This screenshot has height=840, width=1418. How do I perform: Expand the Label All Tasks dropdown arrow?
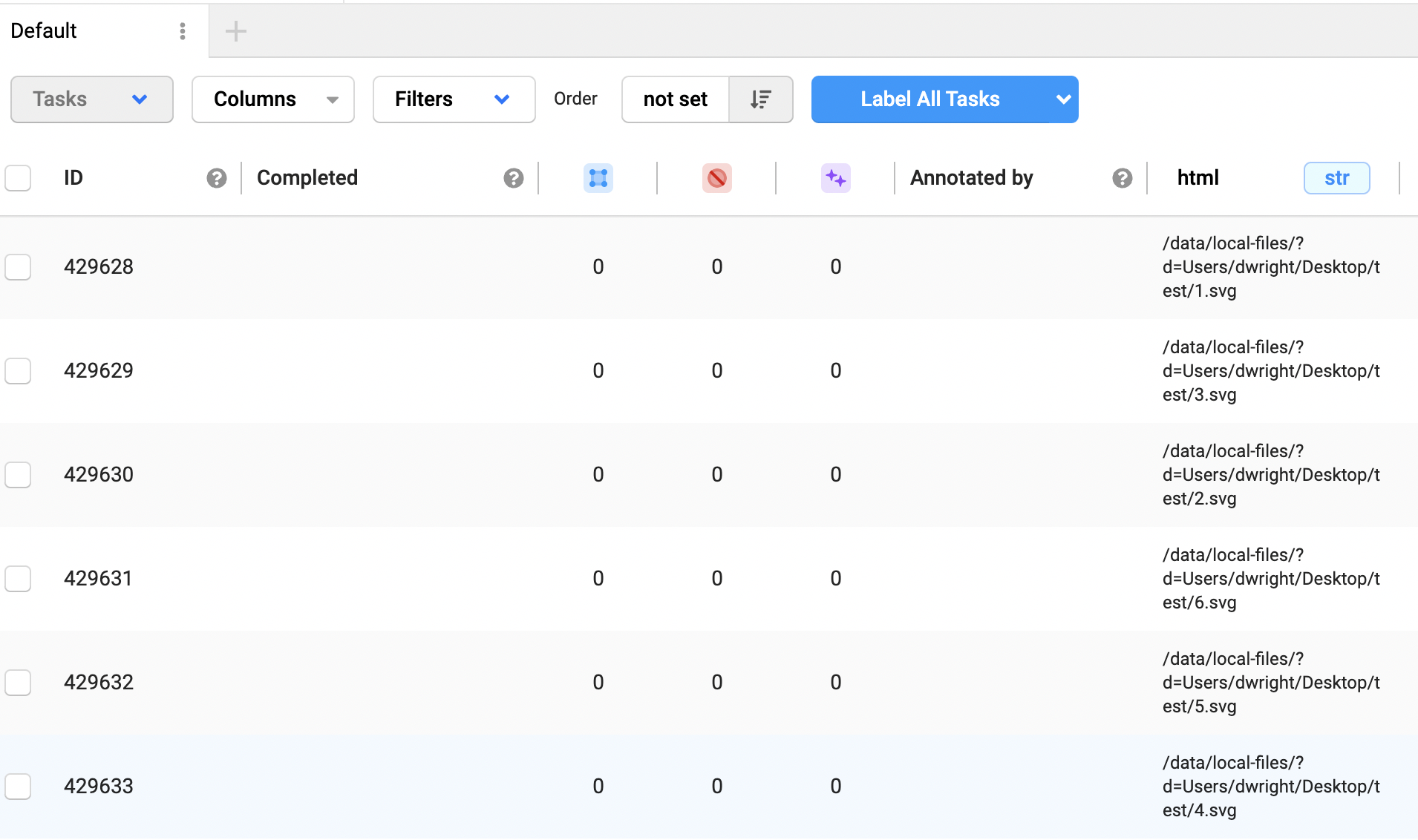coord(1063,99)
